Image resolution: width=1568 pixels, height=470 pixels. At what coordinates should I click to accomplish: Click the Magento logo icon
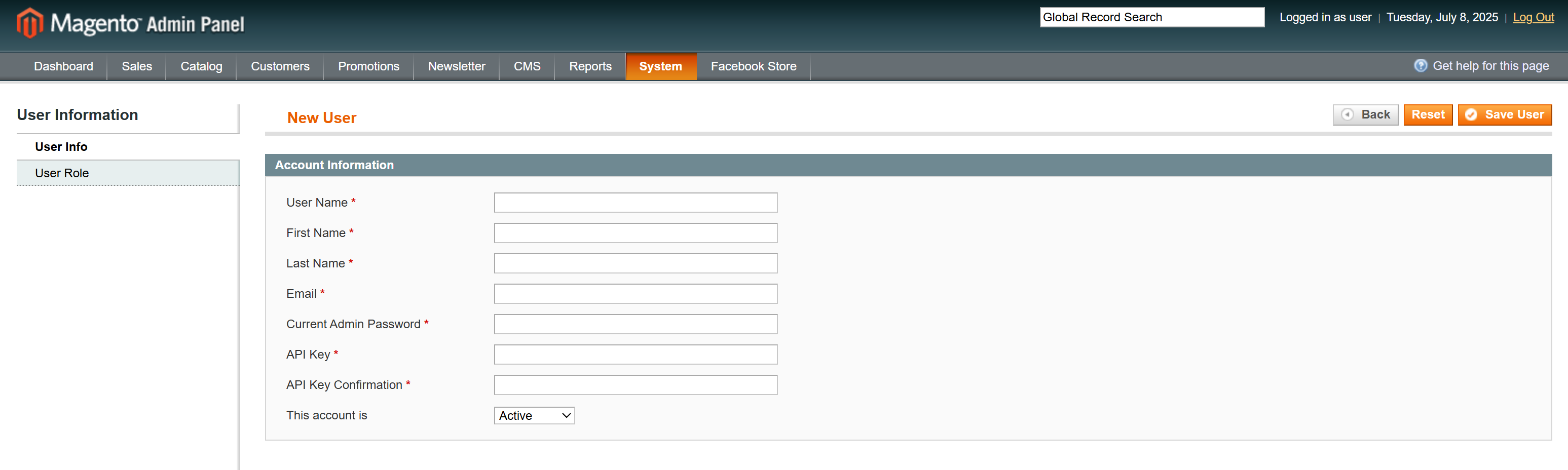click(30, 23)
